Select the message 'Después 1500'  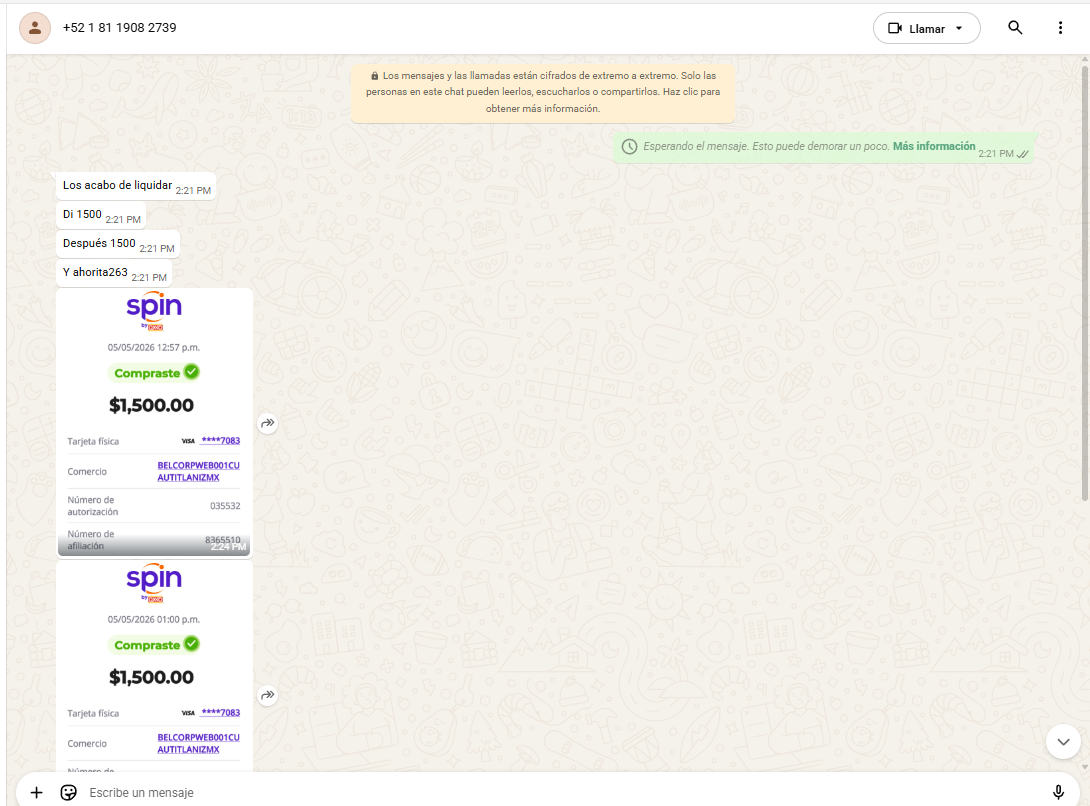click(118, 244)
